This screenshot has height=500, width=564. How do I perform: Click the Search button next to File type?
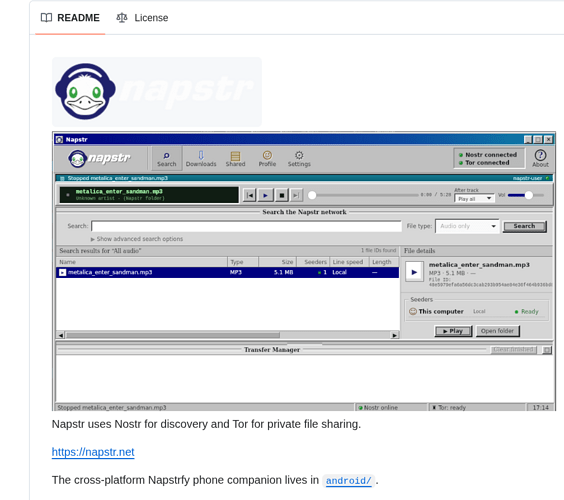click(x=524, y=226)
